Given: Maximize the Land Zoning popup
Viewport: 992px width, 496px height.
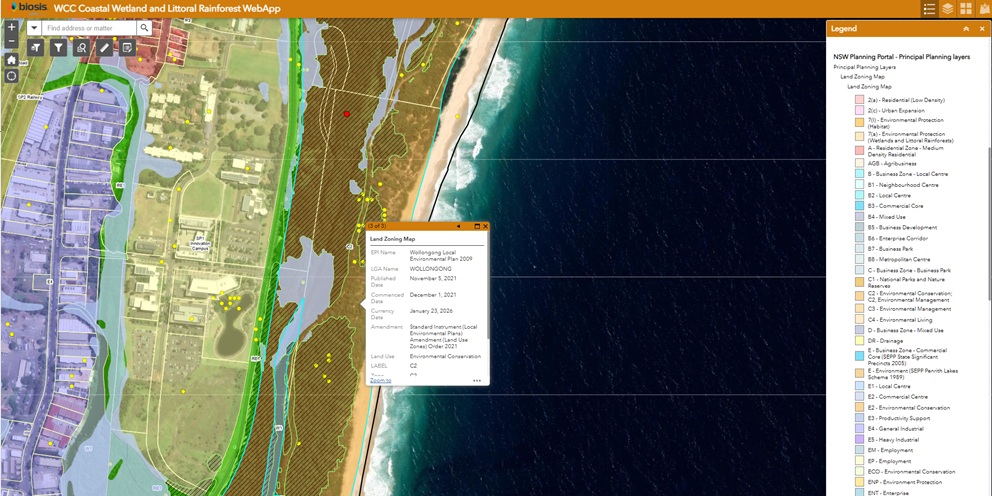Looking at the screenshot, I should [x=477, y=226].
